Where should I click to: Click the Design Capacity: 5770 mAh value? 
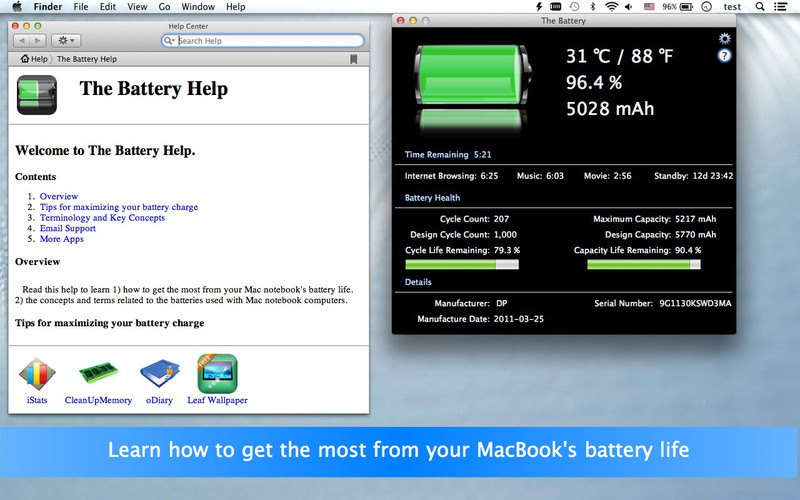tap(661, 235)
